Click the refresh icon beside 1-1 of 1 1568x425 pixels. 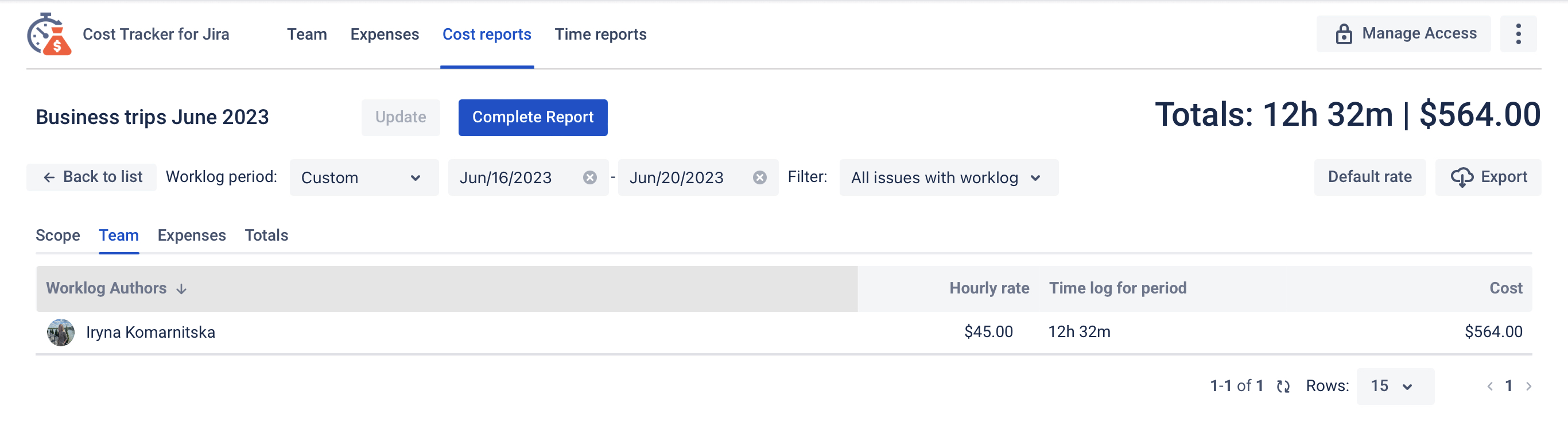(1283, 386)
